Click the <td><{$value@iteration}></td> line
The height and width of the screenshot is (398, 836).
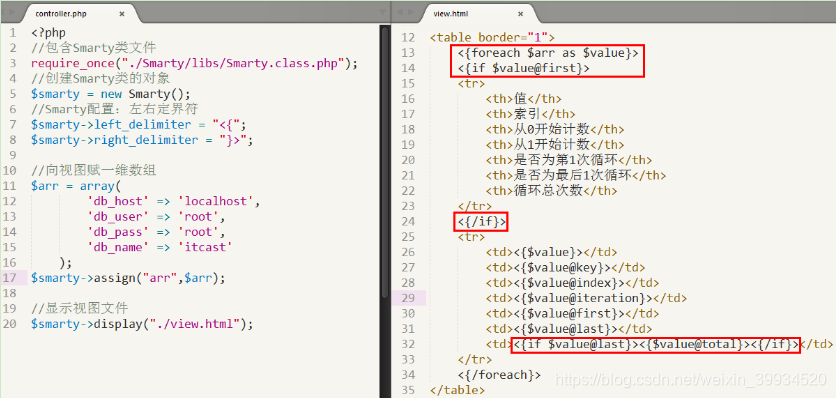[x=586, y=298]
